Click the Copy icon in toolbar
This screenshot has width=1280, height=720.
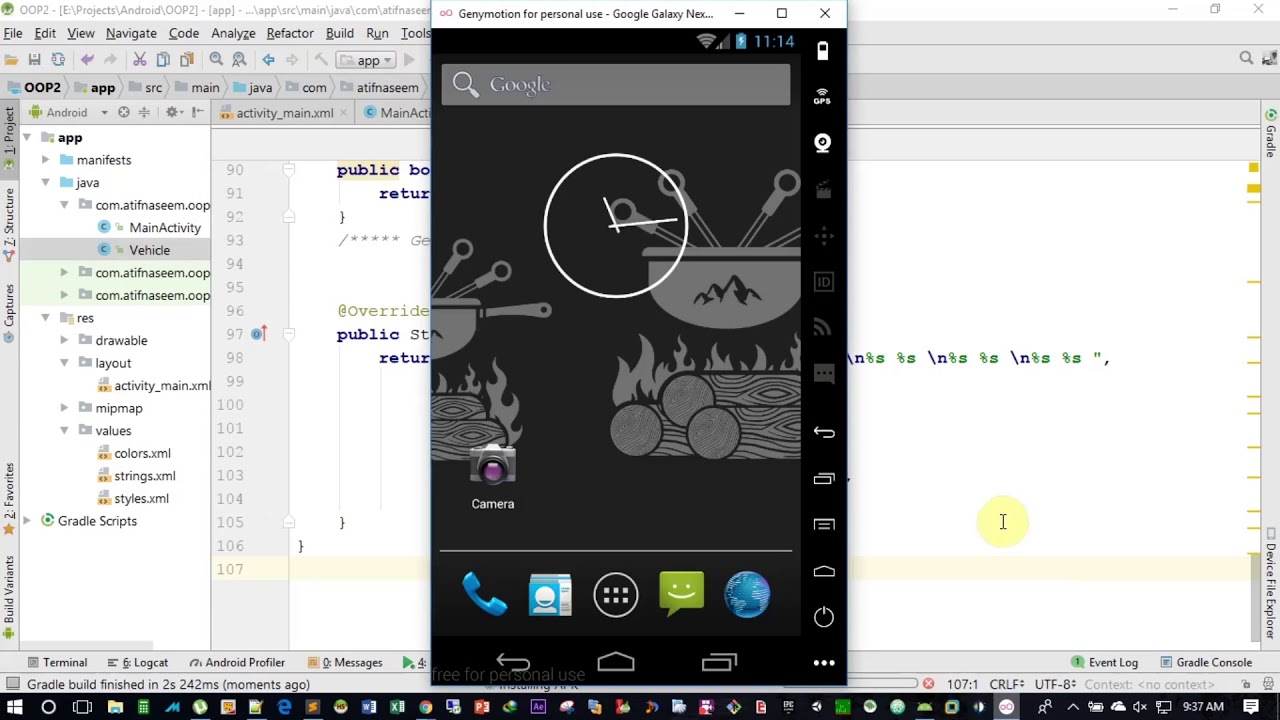(163, 60)
